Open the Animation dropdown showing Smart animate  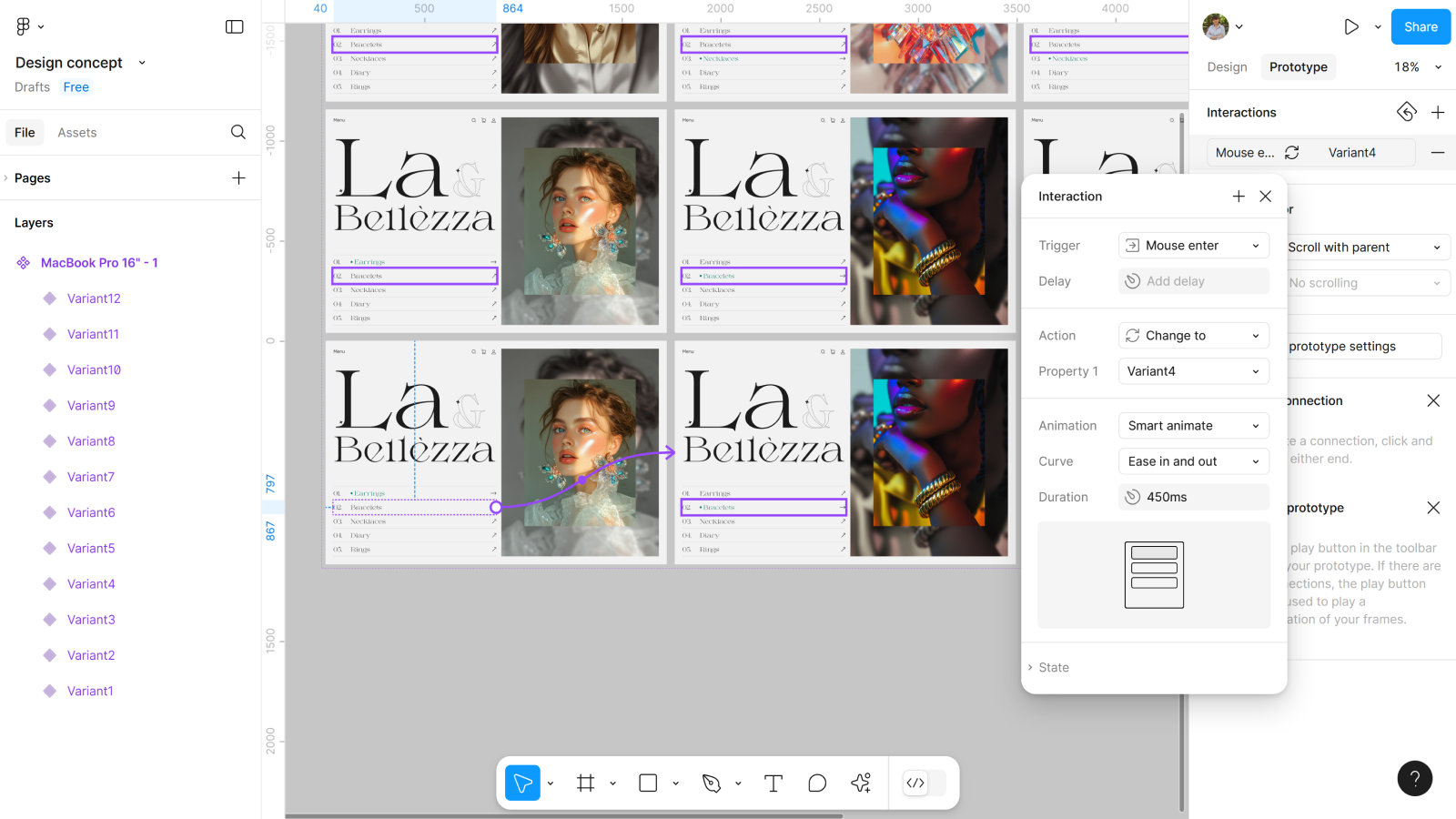[x=1193, y=426]
